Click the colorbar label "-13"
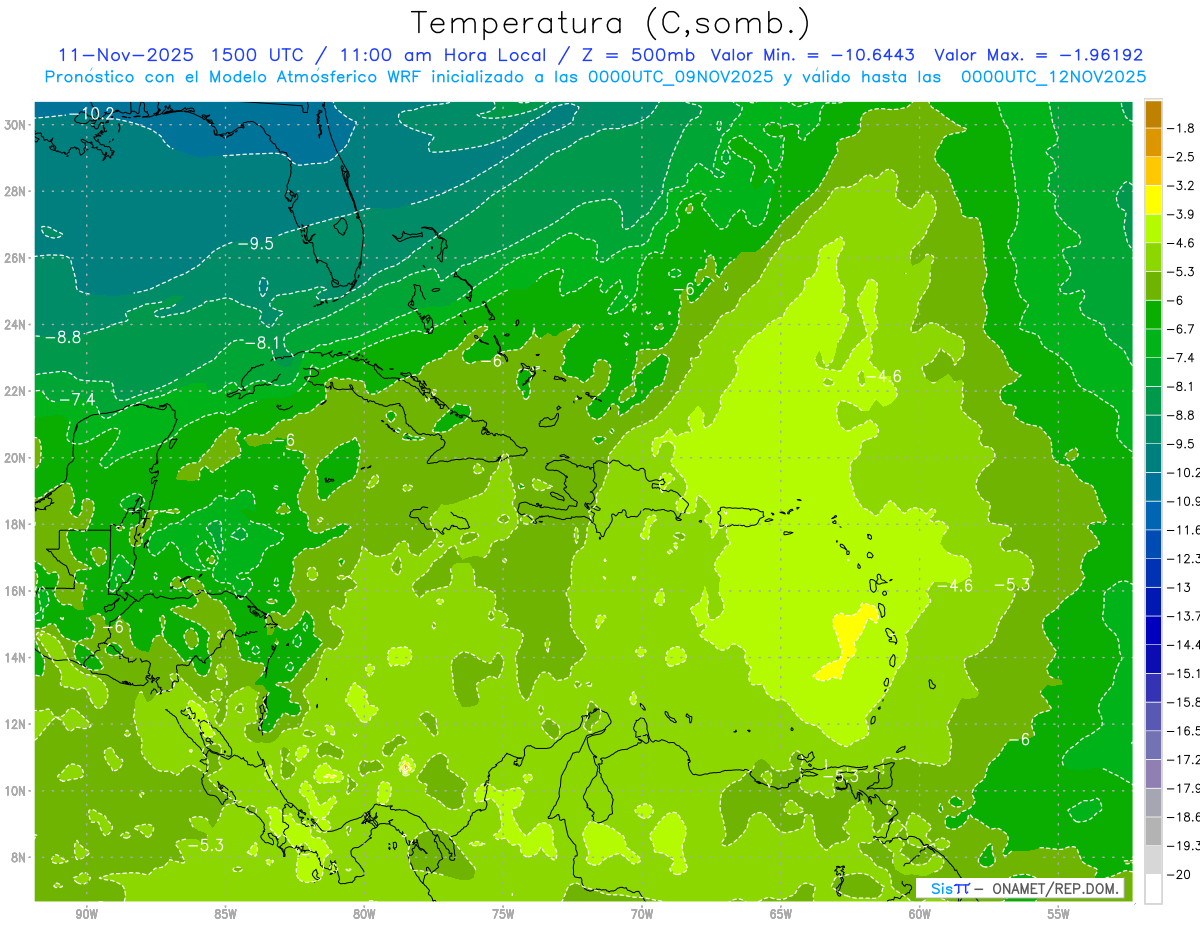 (1181, 587)
